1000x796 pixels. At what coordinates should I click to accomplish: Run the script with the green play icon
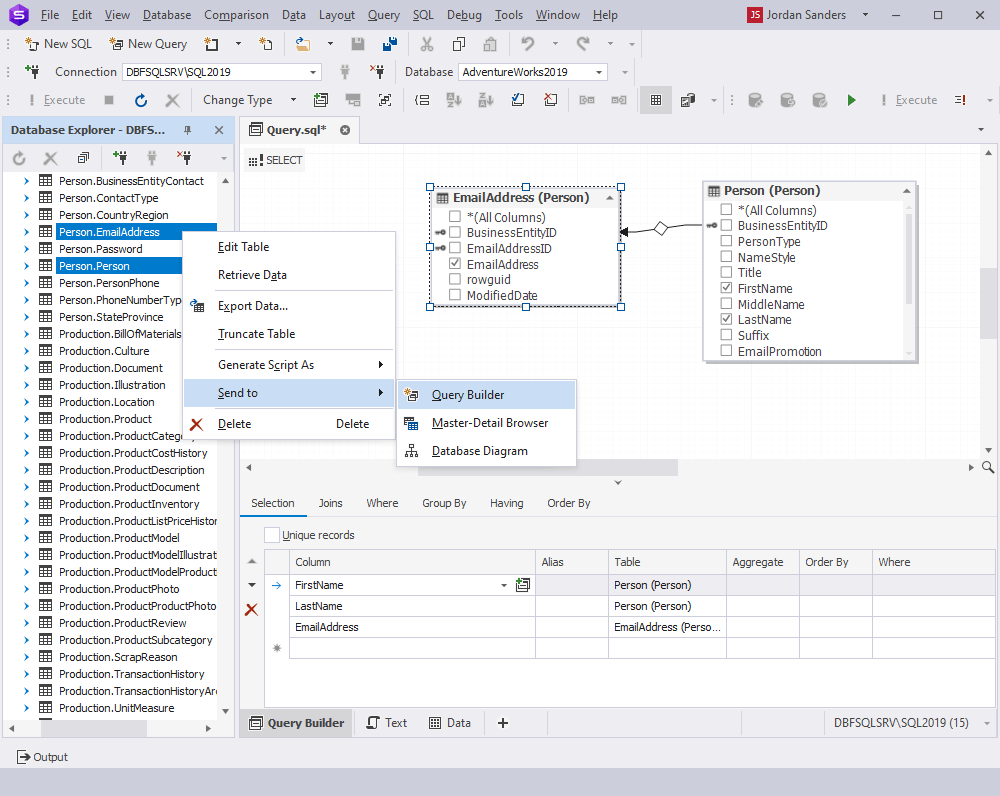(852, 99)
